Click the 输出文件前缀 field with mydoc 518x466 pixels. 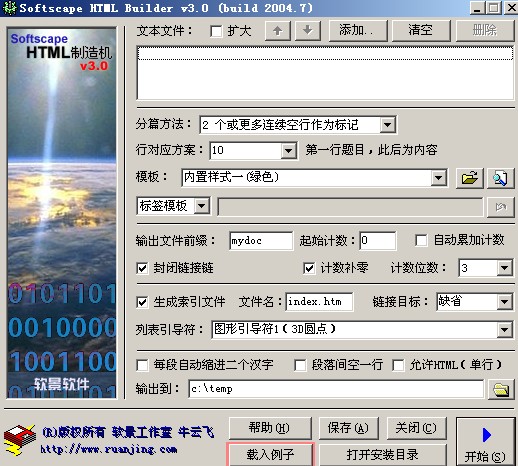pos(261,241)
